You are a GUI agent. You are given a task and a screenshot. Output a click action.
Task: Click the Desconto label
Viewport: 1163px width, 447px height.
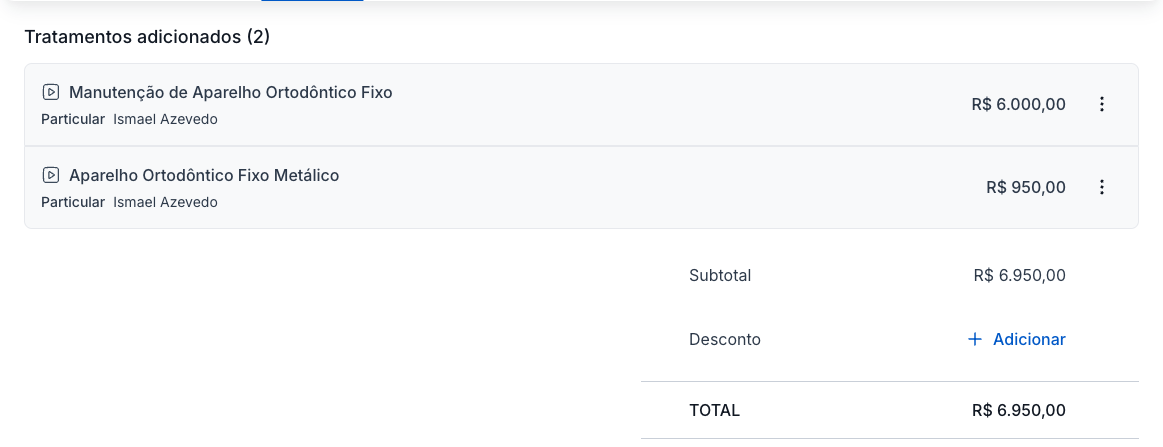pyautogui.click(x=725, y=339)
